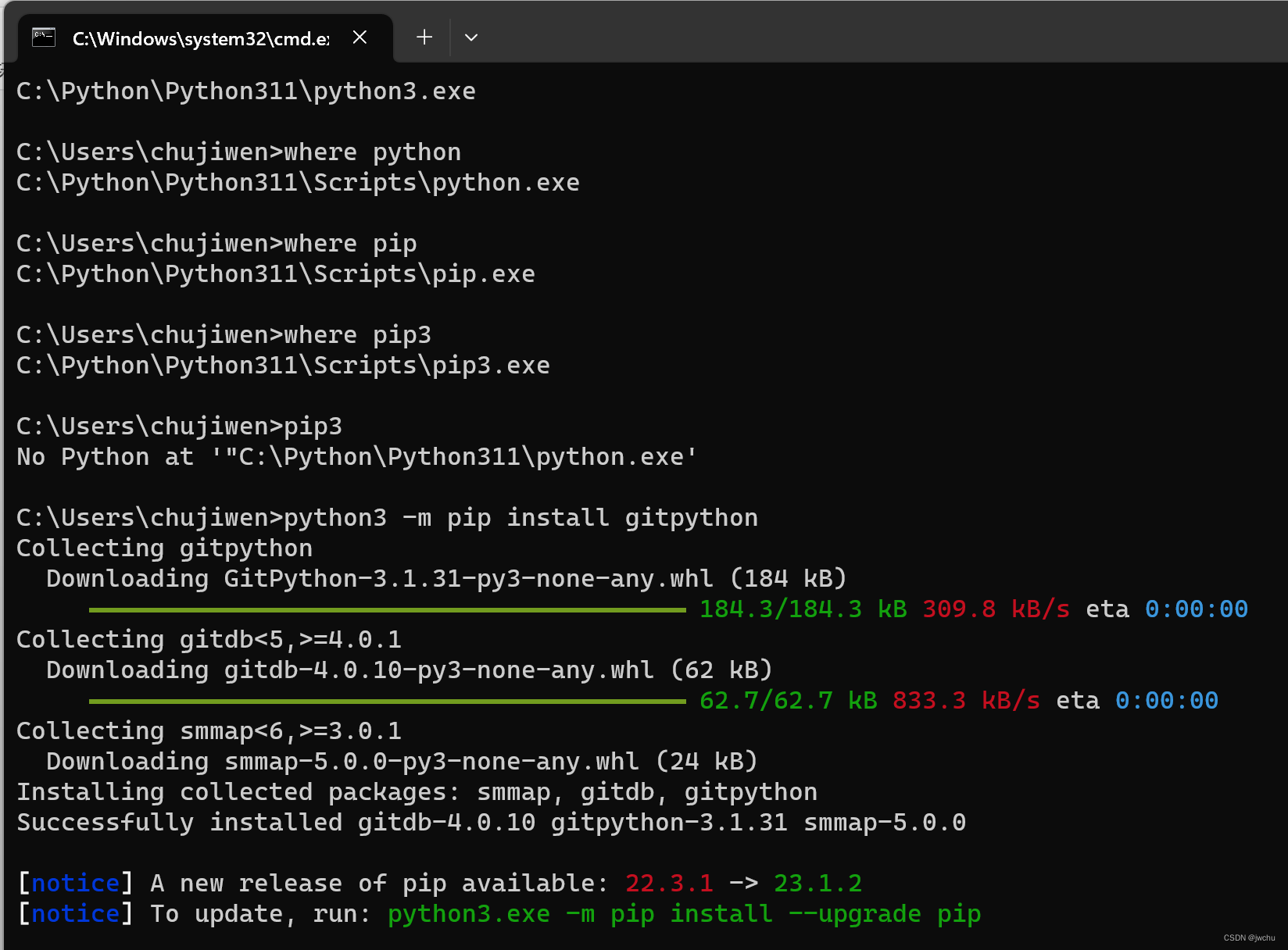
Task: Click the gitdb download progress bar
Action: tap(387, 701)
